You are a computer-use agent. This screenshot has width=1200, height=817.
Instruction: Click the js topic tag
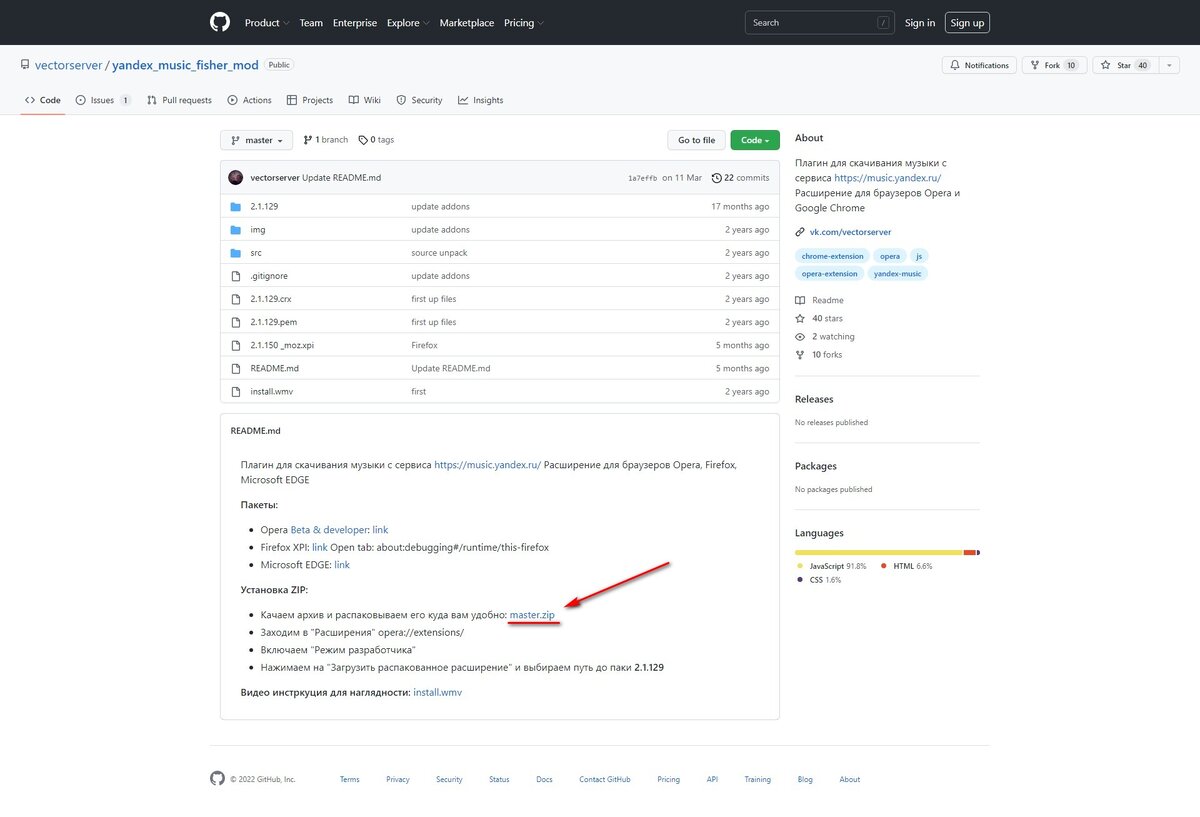pos(920,256)
